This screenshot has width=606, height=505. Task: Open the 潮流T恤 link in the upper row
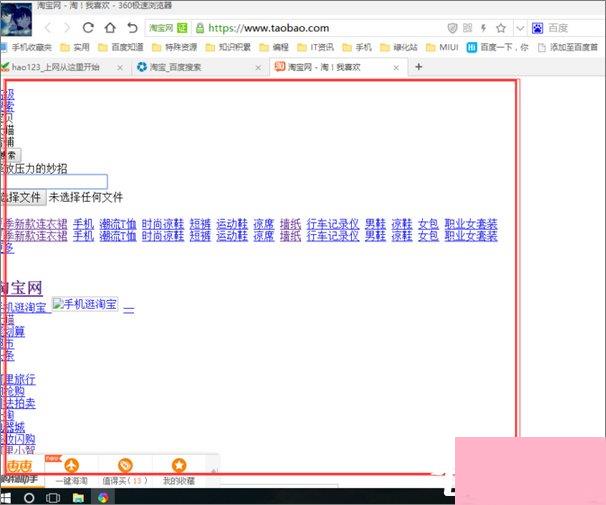coord(118,224)
